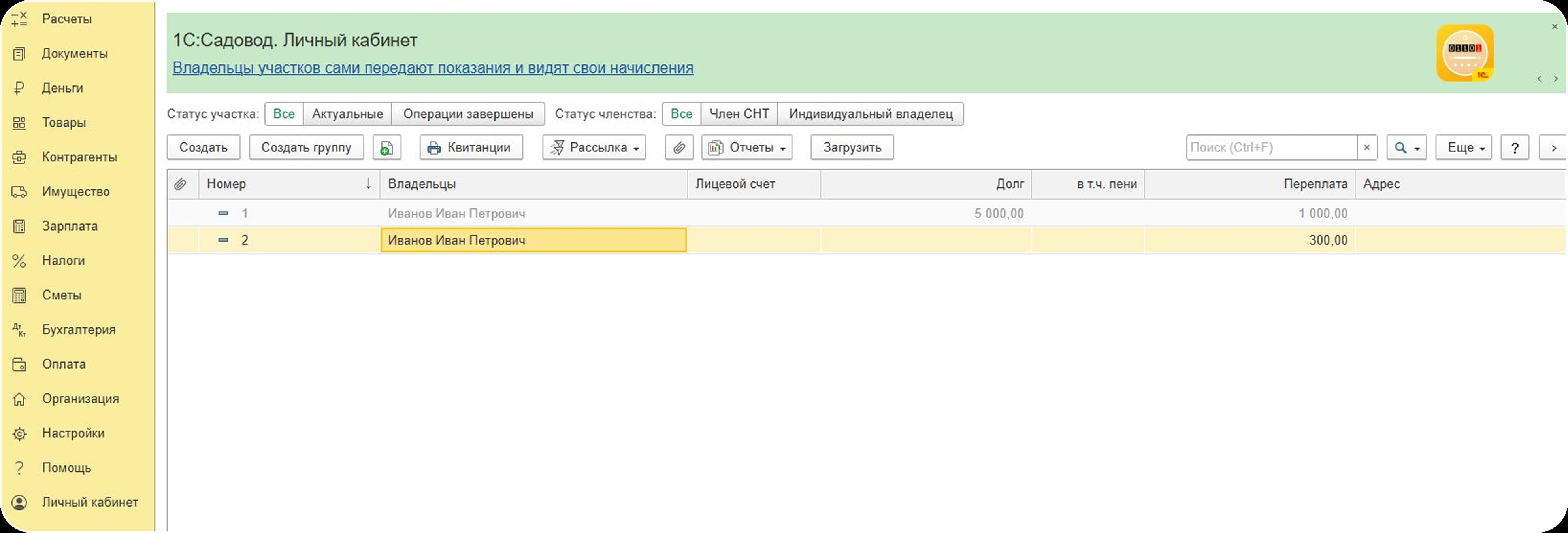
Task: Go to the Документы section
Action: tap(75, 54)
